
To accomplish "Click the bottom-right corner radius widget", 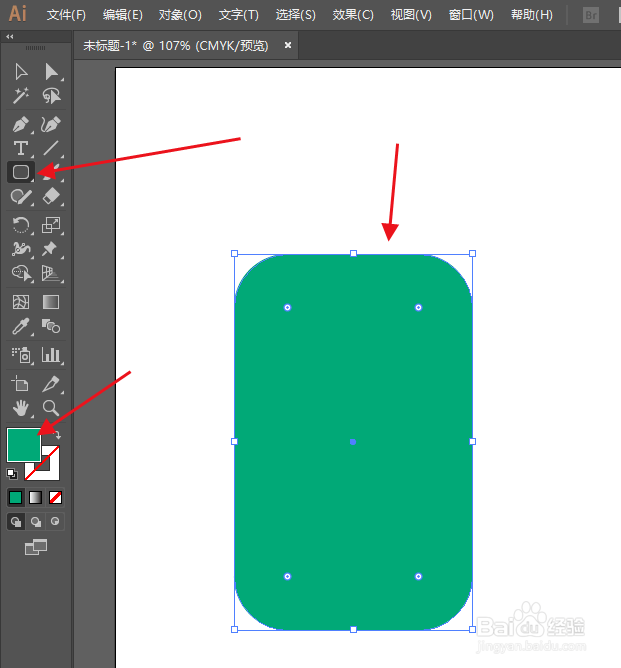I will 418,576.
